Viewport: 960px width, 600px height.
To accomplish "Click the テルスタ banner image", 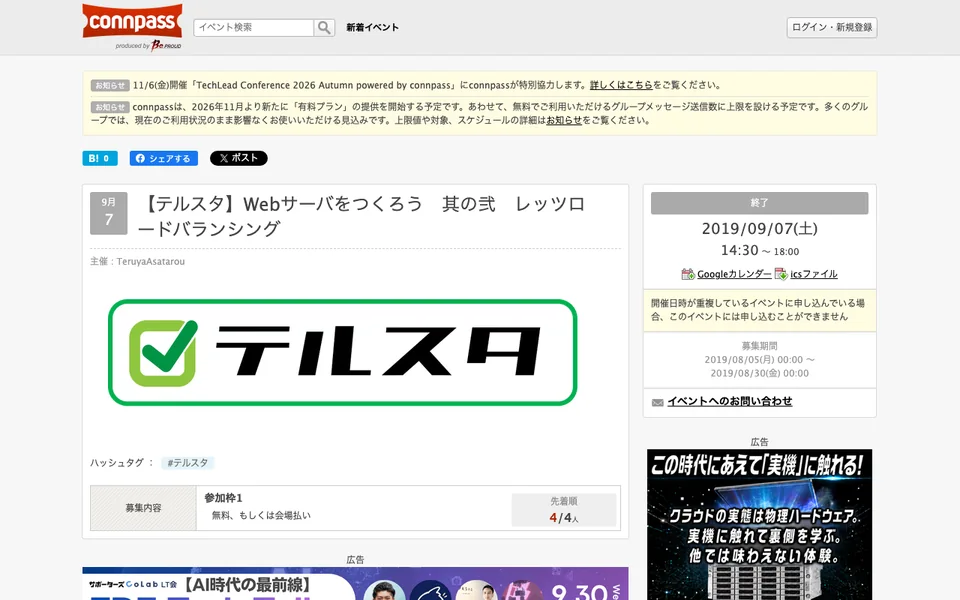I will pyautogui.click(x=343, y=353).
